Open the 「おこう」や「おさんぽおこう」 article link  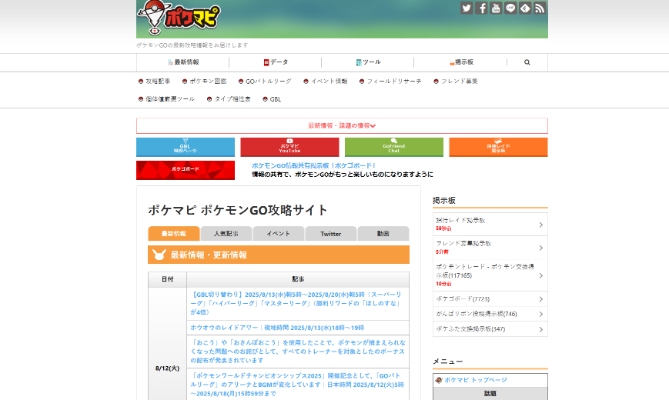click(298, 351)
